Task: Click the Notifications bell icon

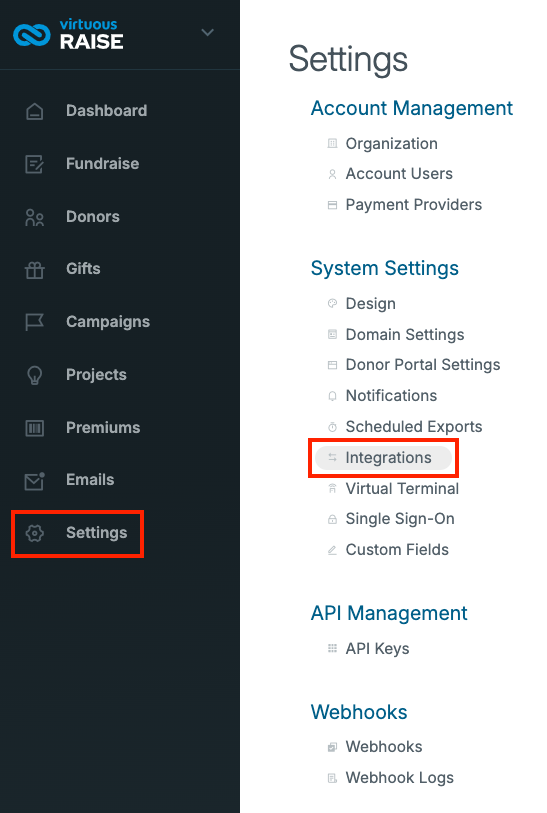Action: [332, 396]
